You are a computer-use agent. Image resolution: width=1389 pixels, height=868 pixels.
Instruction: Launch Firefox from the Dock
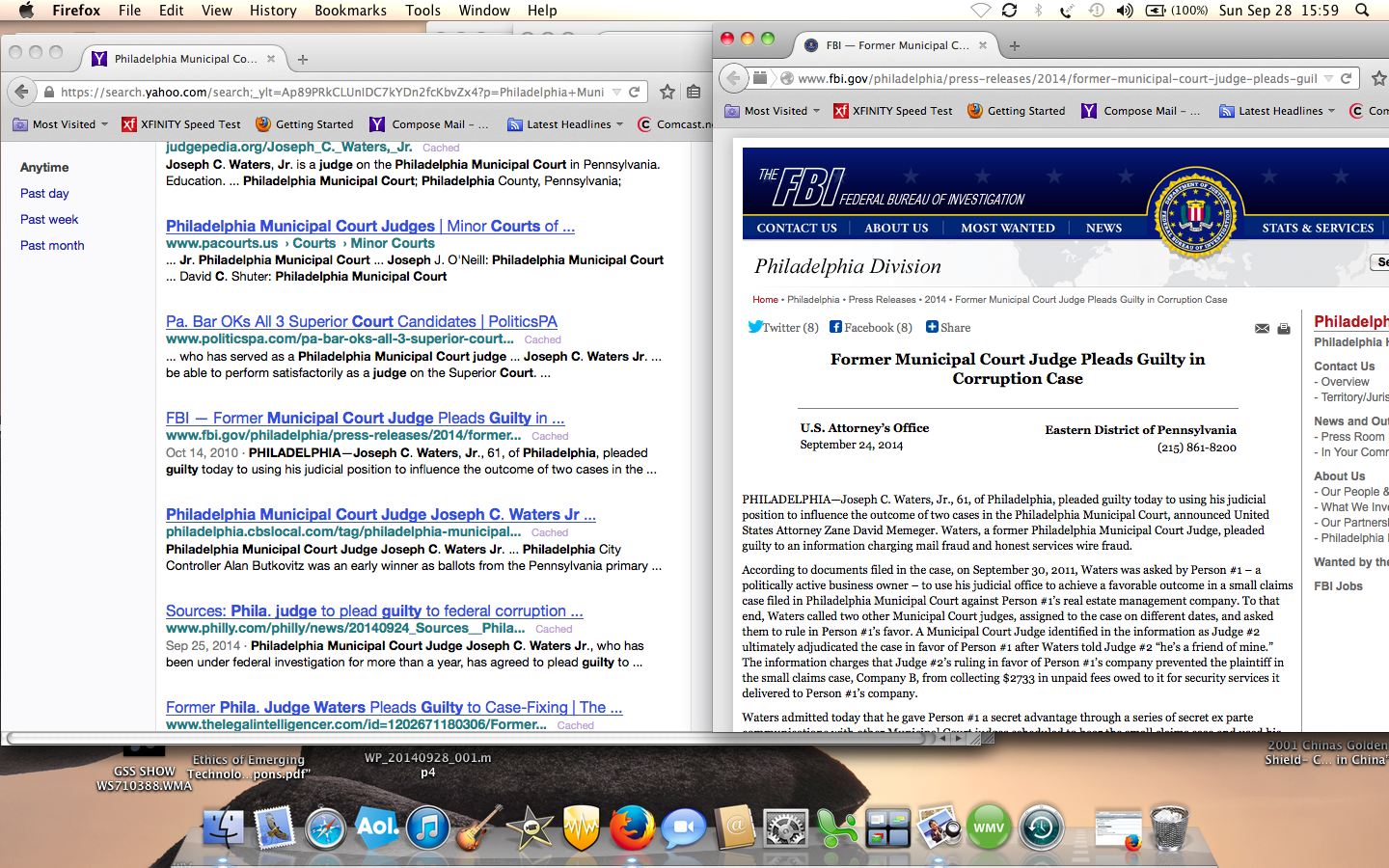point(632,828)
